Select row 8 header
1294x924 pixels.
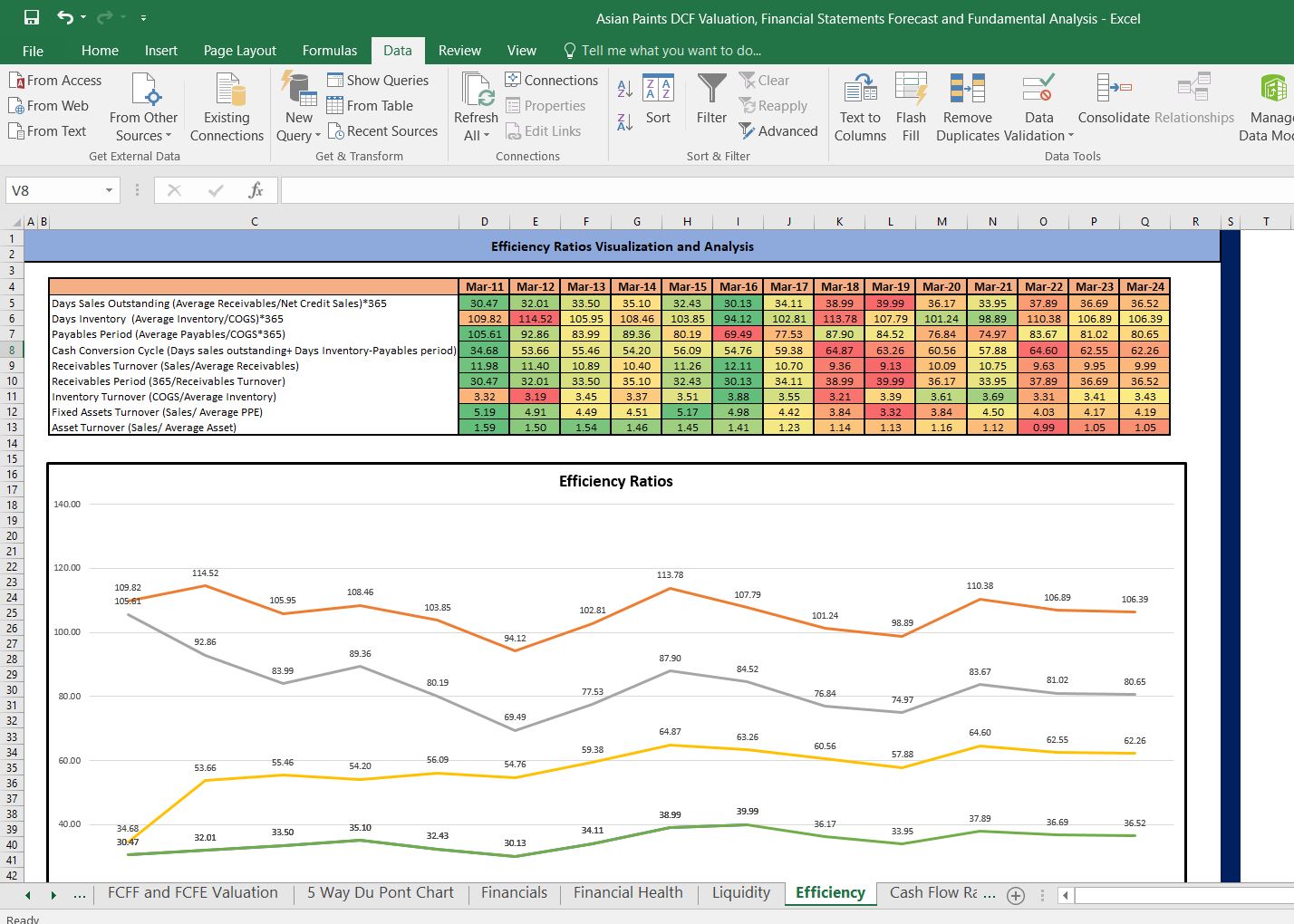click(12, 350)
